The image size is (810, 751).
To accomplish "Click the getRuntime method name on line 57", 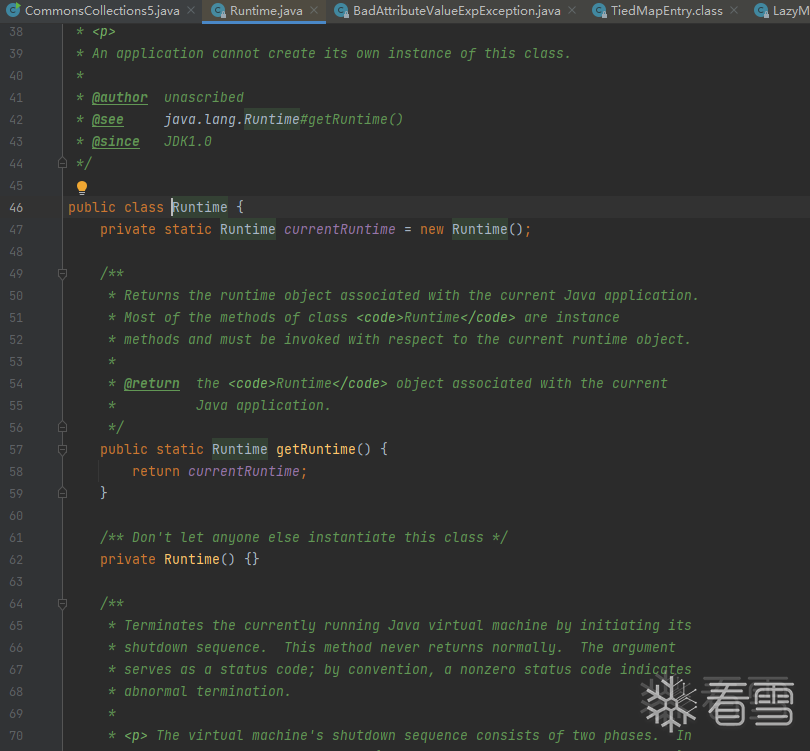I will (x=316, y=449).
